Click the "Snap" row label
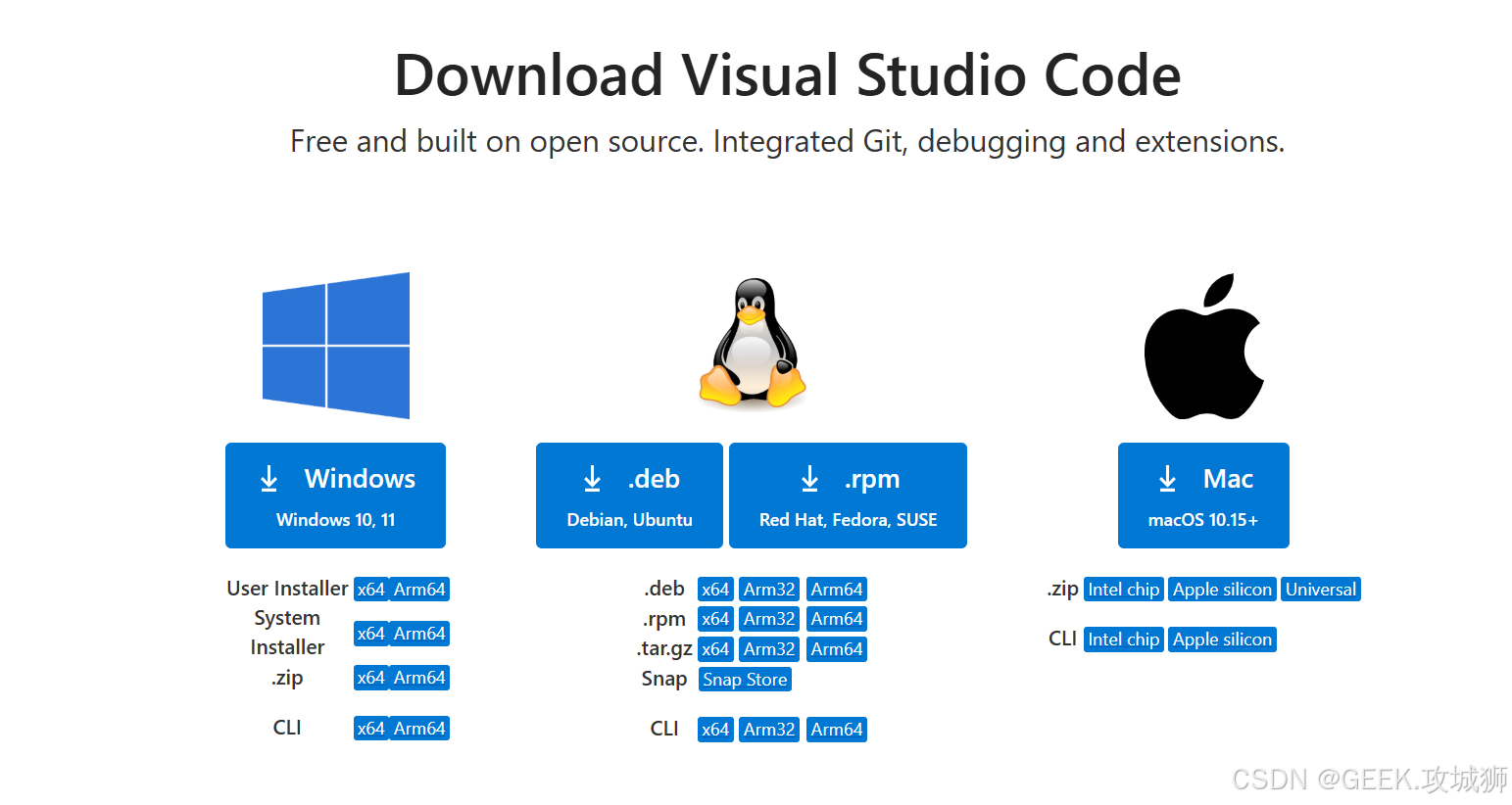Screen dimensions: 1512x805 [664, 679]
